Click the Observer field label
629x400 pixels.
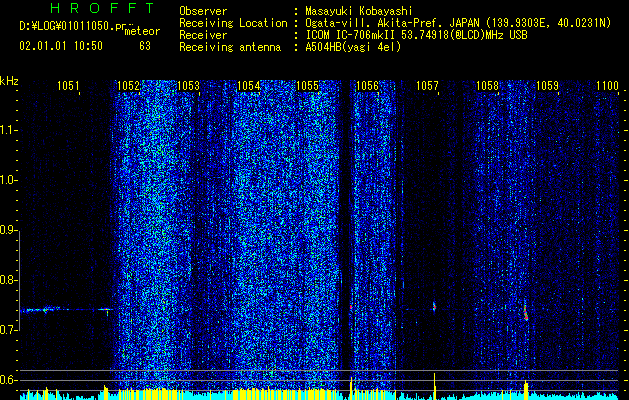pyautogui.click(x=203, y=11)
